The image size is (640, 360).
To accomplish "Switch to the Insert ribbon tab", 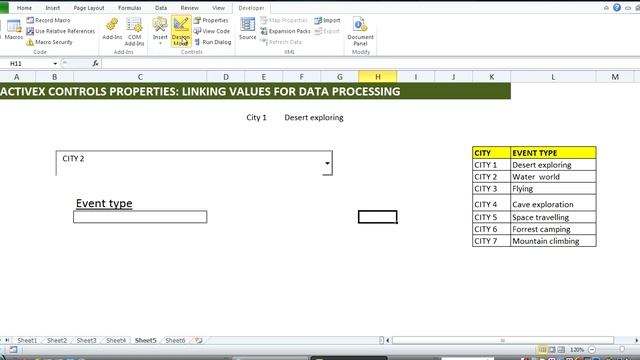I will (53, 8).
